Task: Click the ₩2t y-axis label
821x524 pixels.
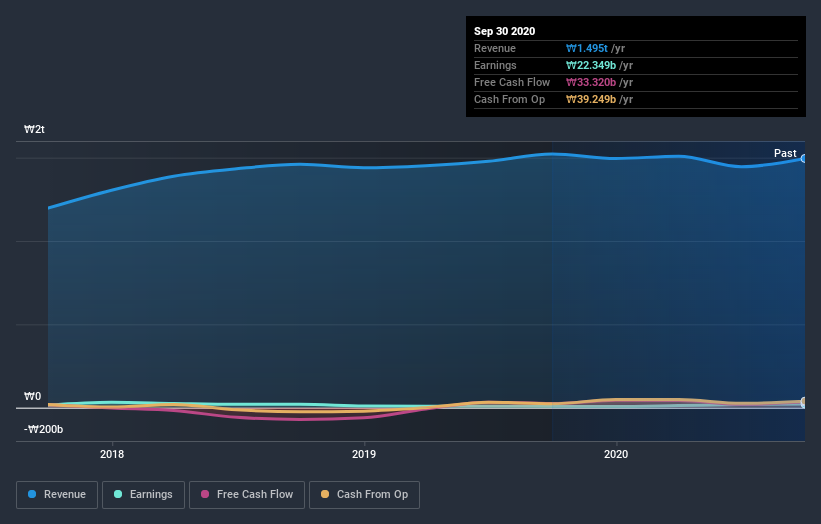Action: click(x=34, y=129)
